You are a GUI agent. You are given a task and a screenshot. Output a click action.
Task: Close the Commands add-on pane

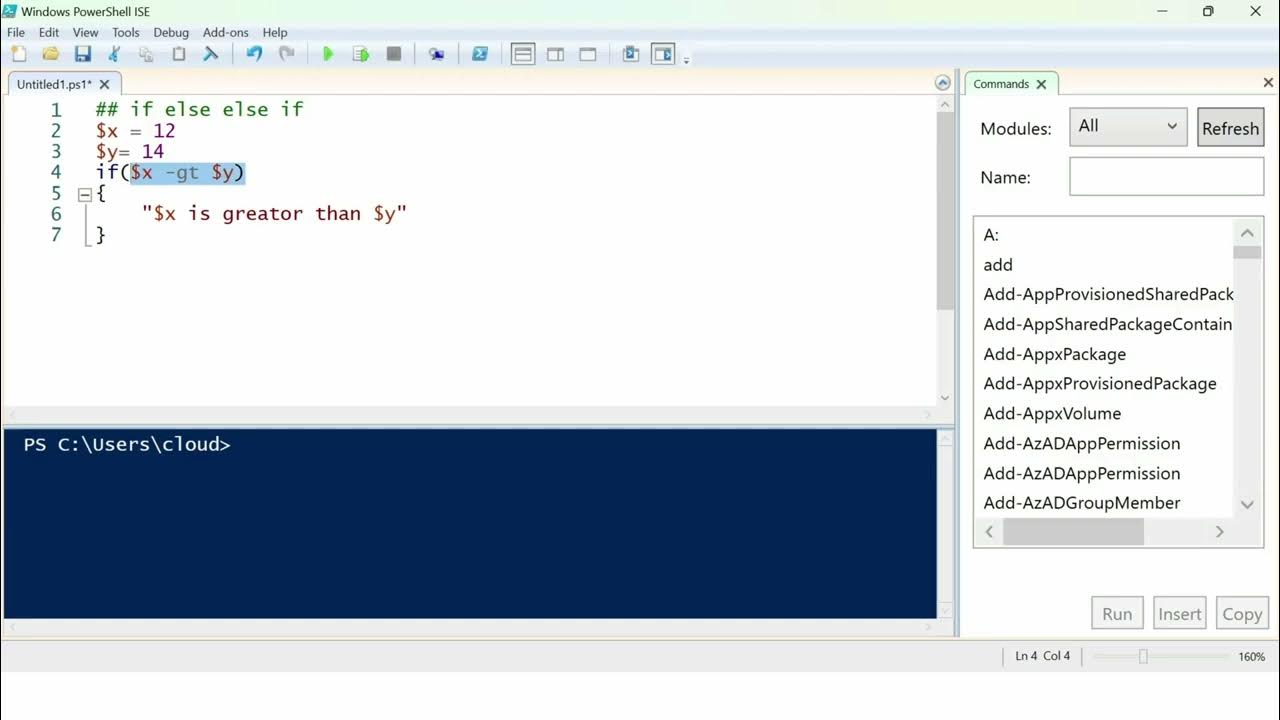tap(1268, 83)
